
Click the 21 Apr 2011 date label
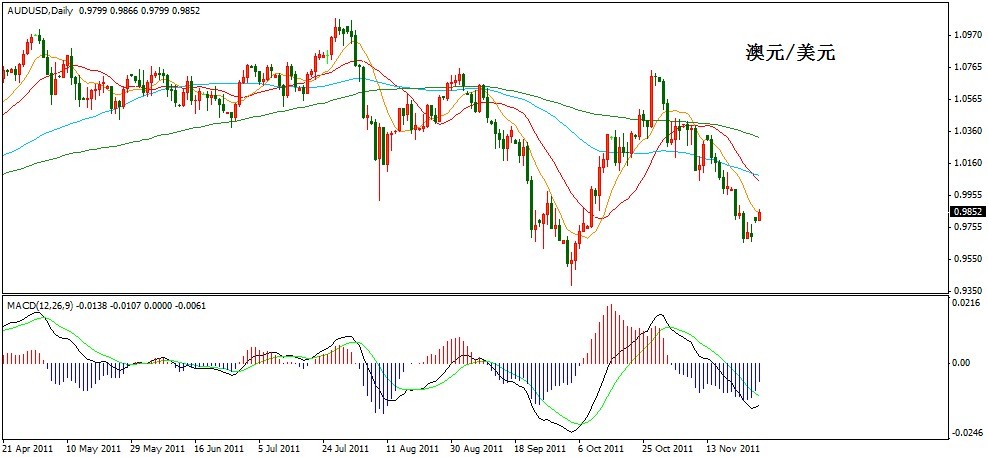[x=28, y=448]
